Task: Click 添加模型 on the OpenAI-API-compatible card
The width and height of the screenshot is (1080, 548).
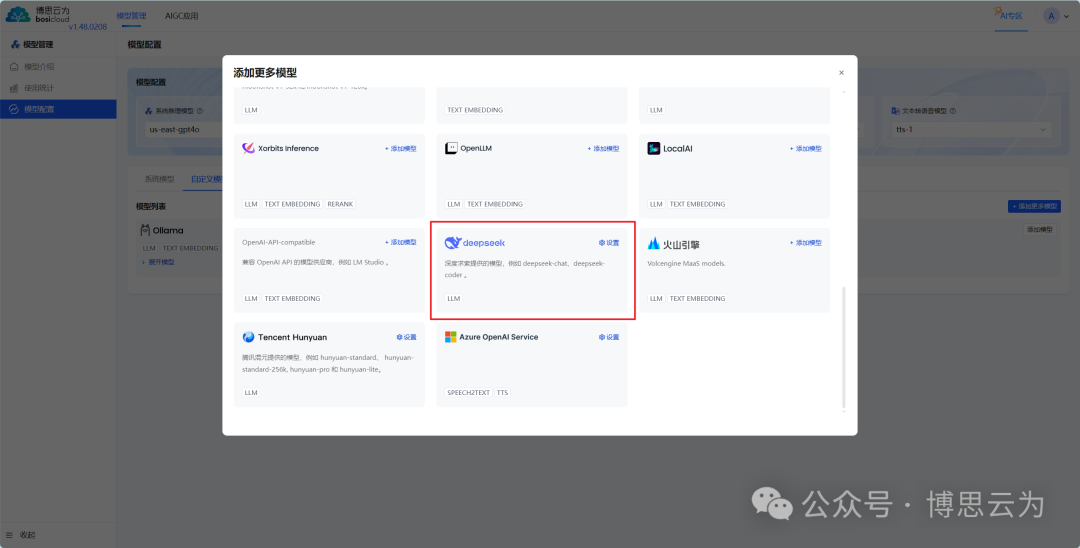Action: tap(401, 242)
